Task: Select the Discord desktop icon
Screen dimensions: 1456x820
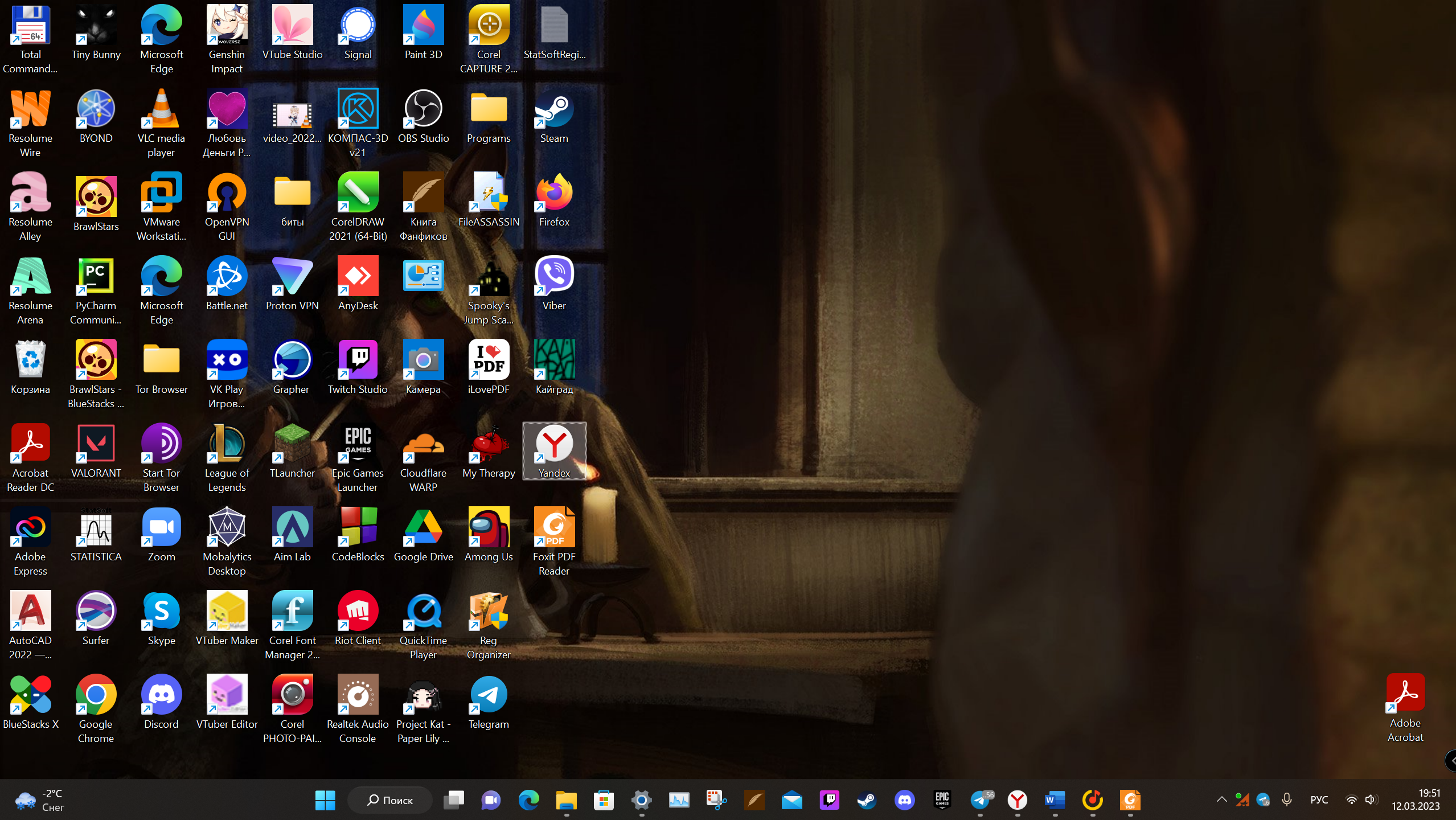Action: coord(161,702)
